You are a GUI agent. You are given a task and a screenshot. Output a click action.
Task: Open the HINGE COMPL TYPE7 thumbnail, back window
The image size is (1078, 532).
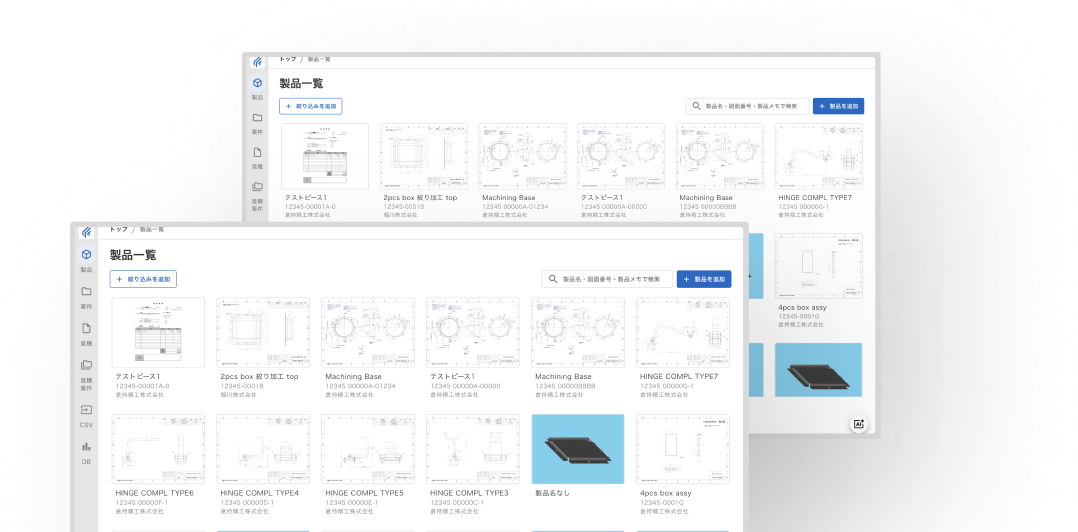point(819,156)
